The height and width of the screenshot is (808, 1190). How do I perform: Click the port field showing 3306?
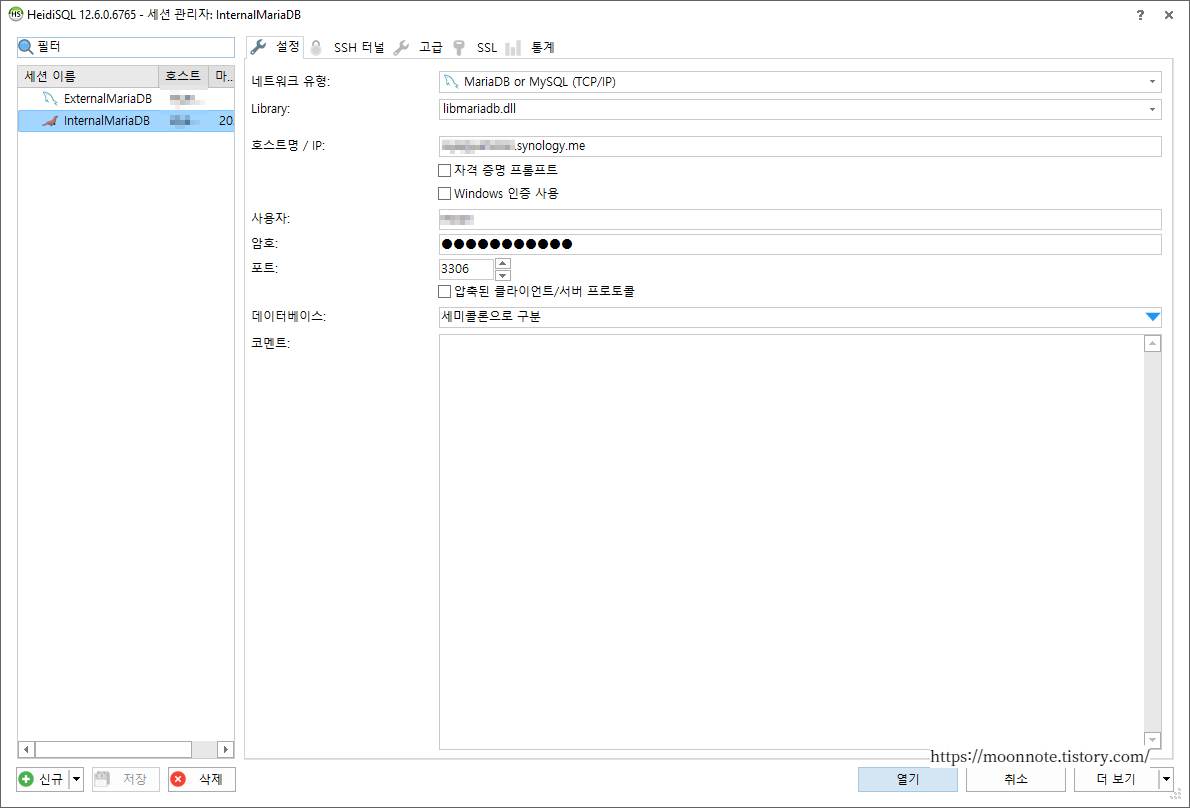[x=466, y=269]
